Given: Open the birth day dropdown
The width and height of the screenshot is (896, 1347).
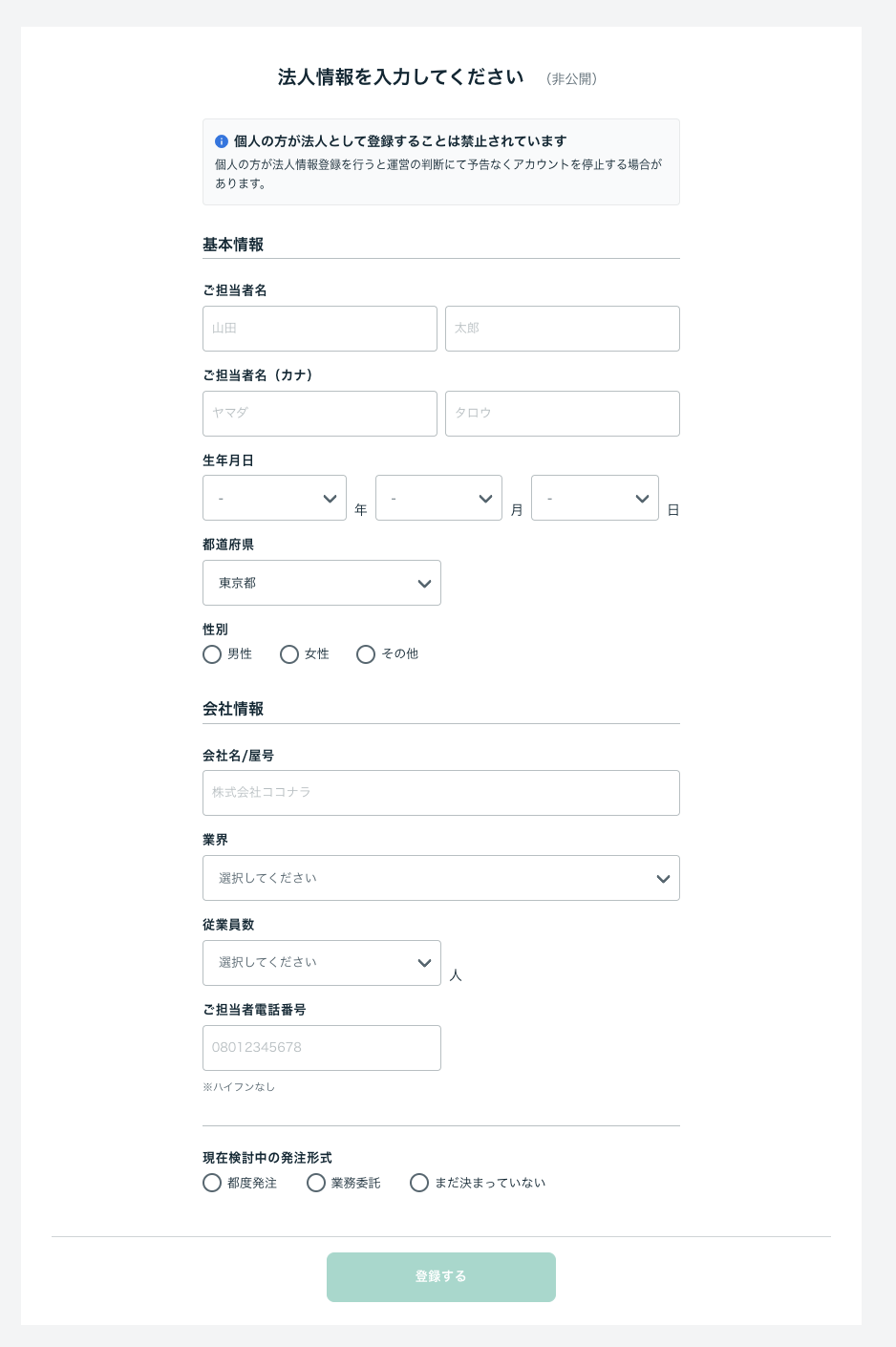Looking at the screenshot, I should click(x=594, y=498).
